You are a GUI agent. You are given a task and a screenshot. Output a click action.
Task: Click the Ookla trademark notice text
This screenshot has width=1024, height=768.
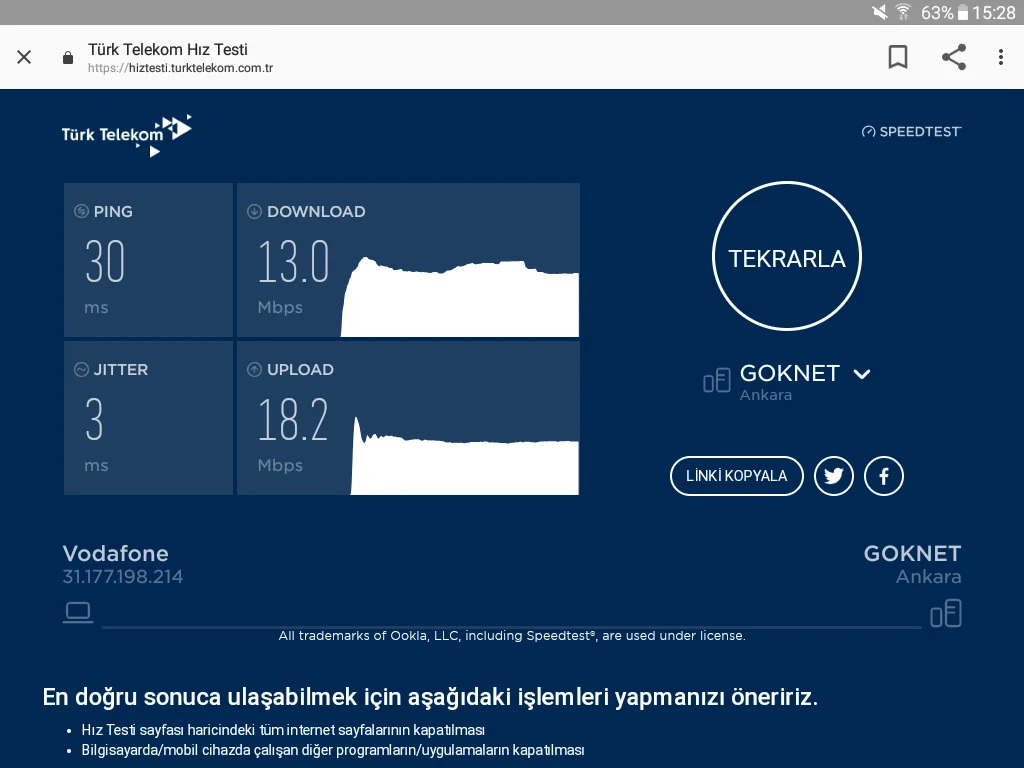(512, 635)
